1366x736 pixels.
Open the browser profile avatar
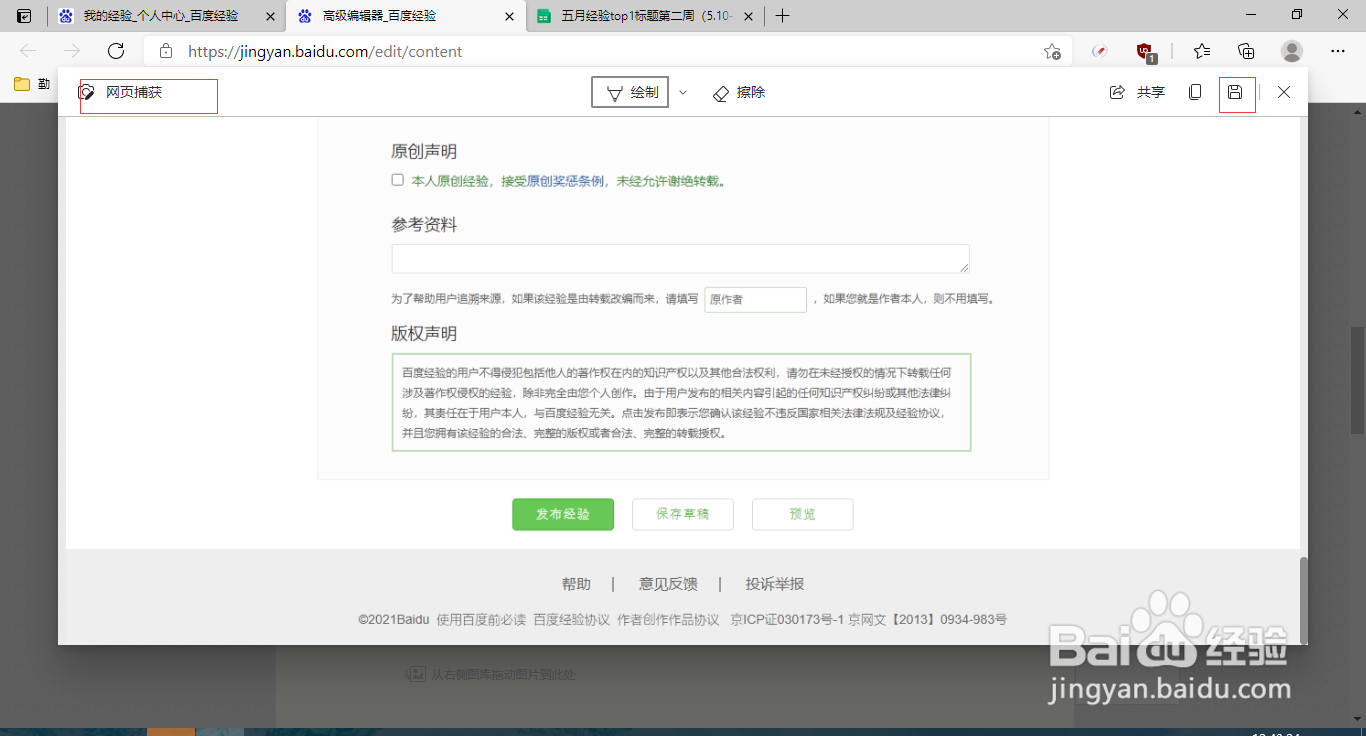pyautogui.click(x=1292, y=51)
